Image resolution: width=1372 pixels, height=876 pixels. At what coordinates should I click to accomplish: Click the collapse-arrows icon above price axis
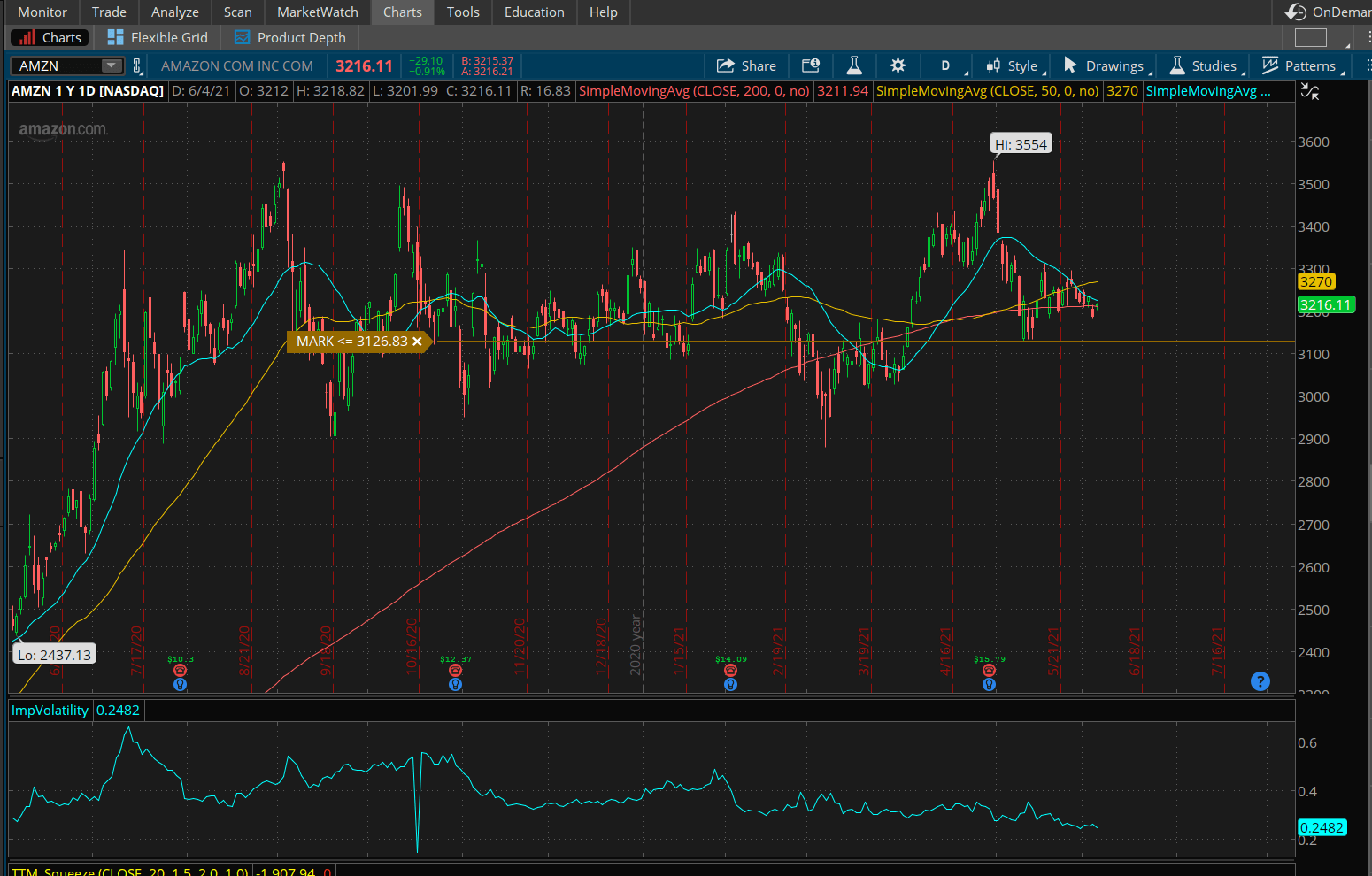pyautogui.click(x=1310, y=91)
